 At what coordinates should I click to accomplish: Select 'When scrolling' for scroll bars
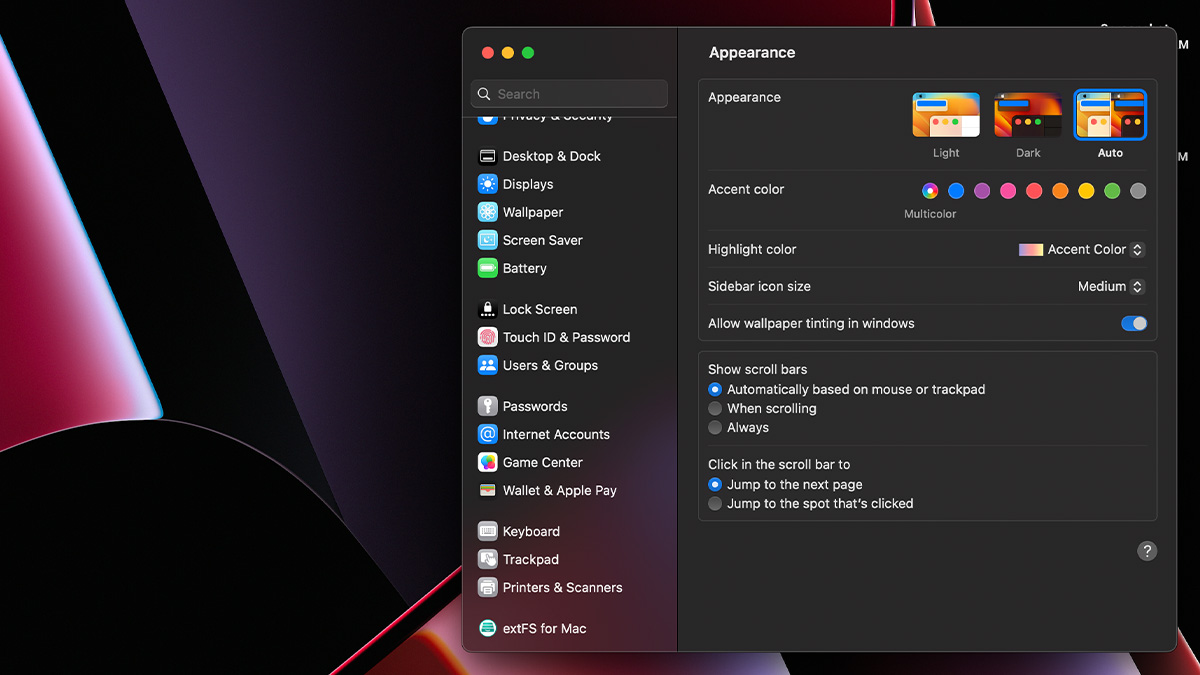click(715, 408)
